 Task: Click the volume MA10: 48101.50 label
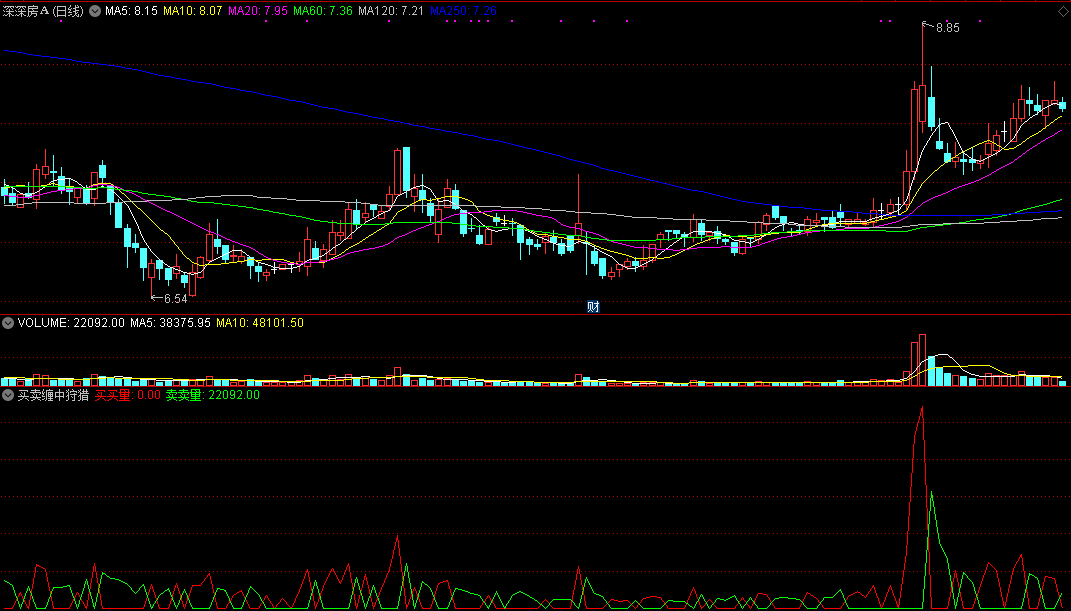point(260,323)
